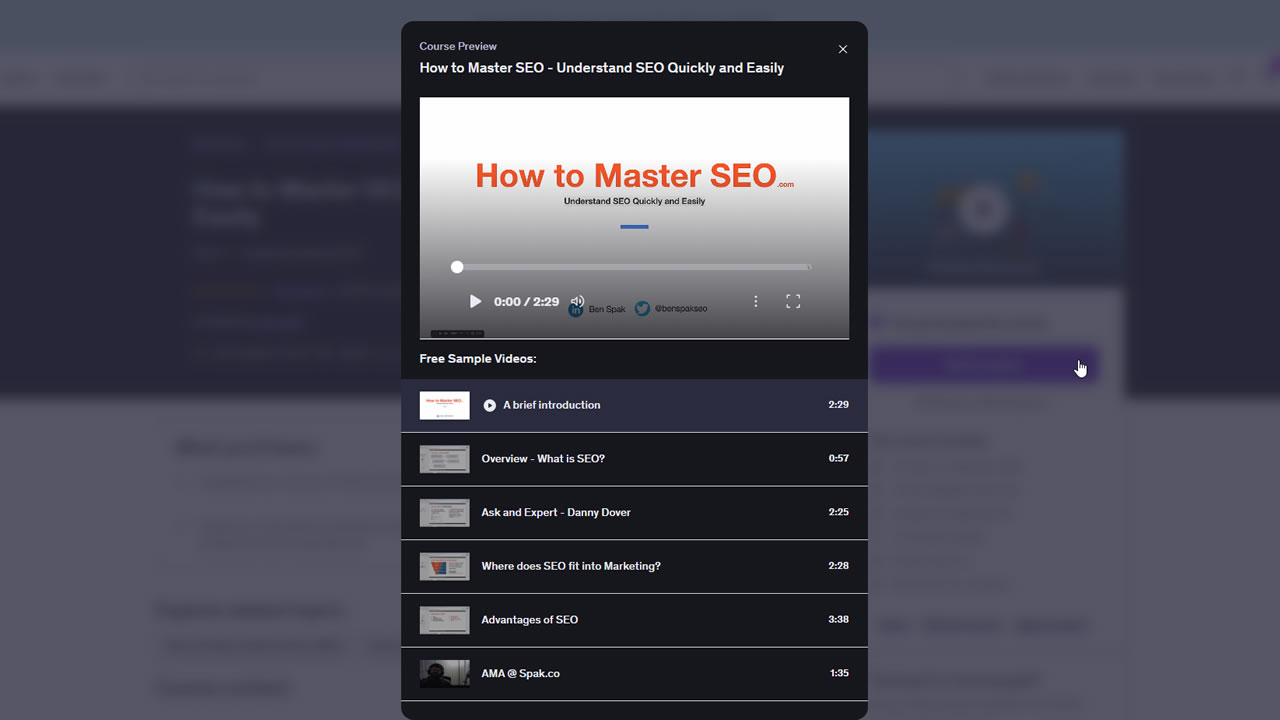Click the 'How to Master SEO' thumbnail image

point(444,405)
